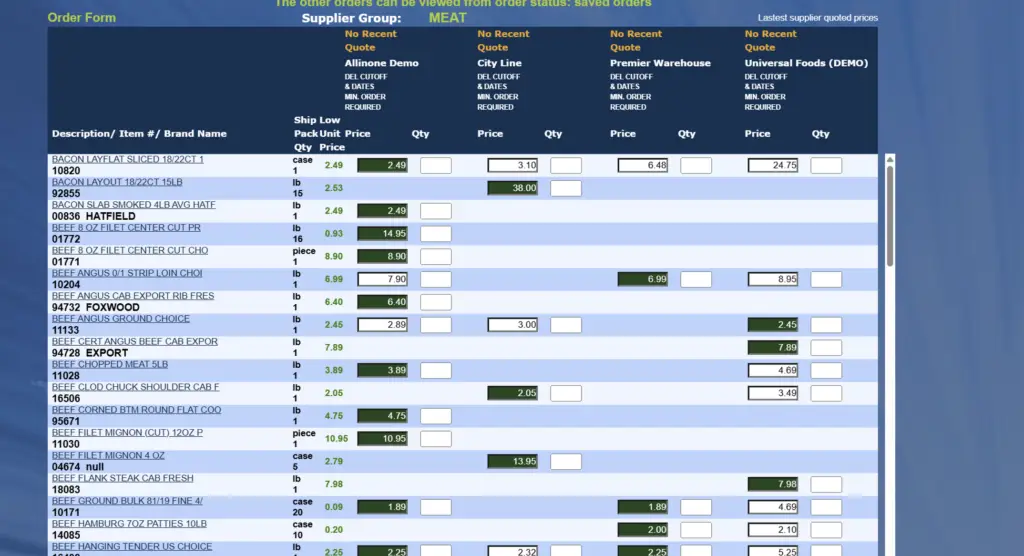Open the BEEF CORNED BTM ROUND FLAT link
Image resolution: width=1024 pixels, height=556 pixels.
click(x=136, y=410)
